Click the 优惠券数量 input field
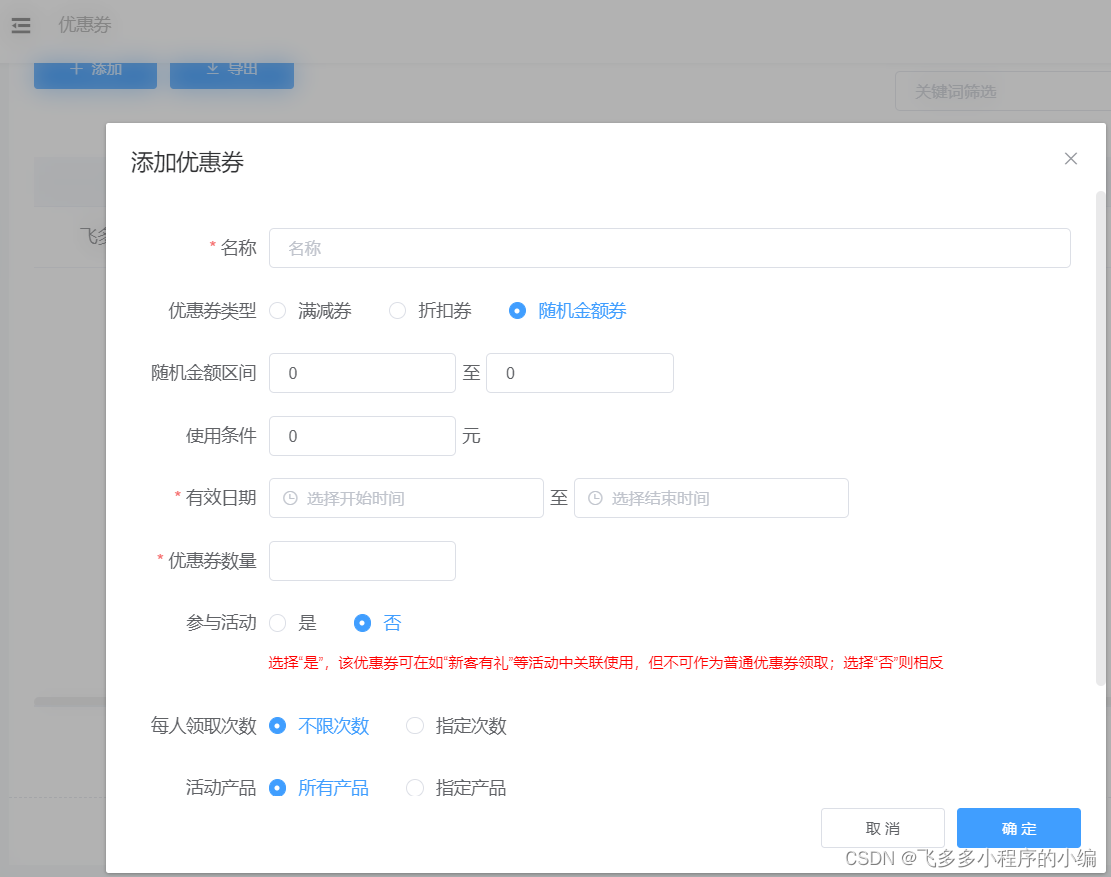The image size is (1111, 877). 362,561
